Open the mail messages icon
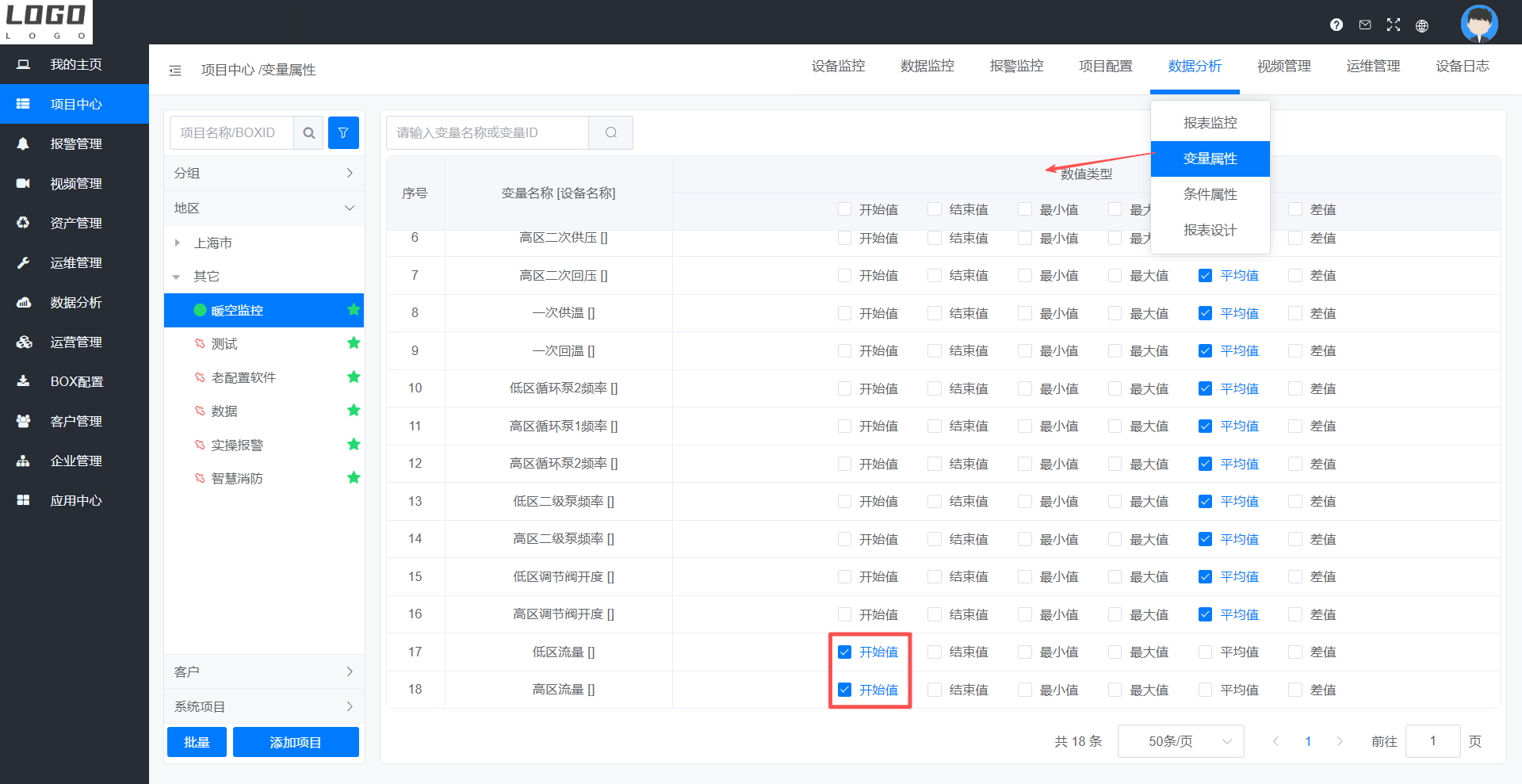 (1365, 25)
